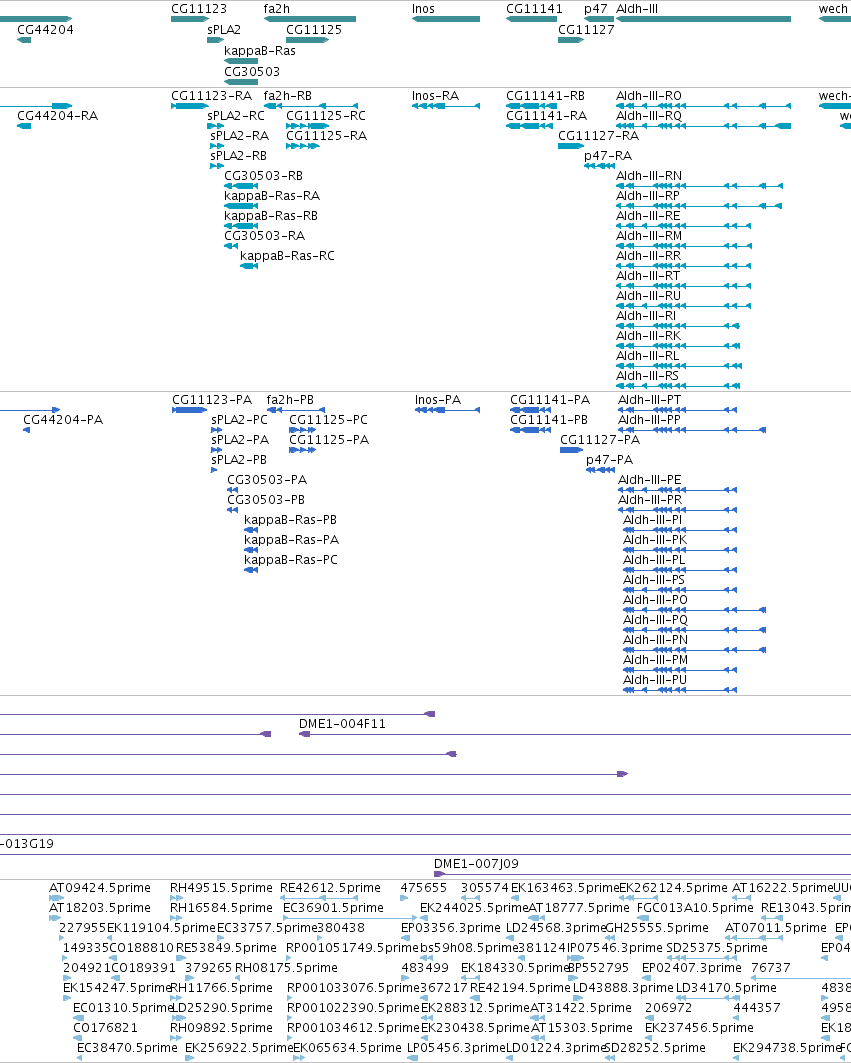Select the kappaB-Ras-RC transcript label
The width and height of the screenshot is (851, 1063).
click(288, 256)
